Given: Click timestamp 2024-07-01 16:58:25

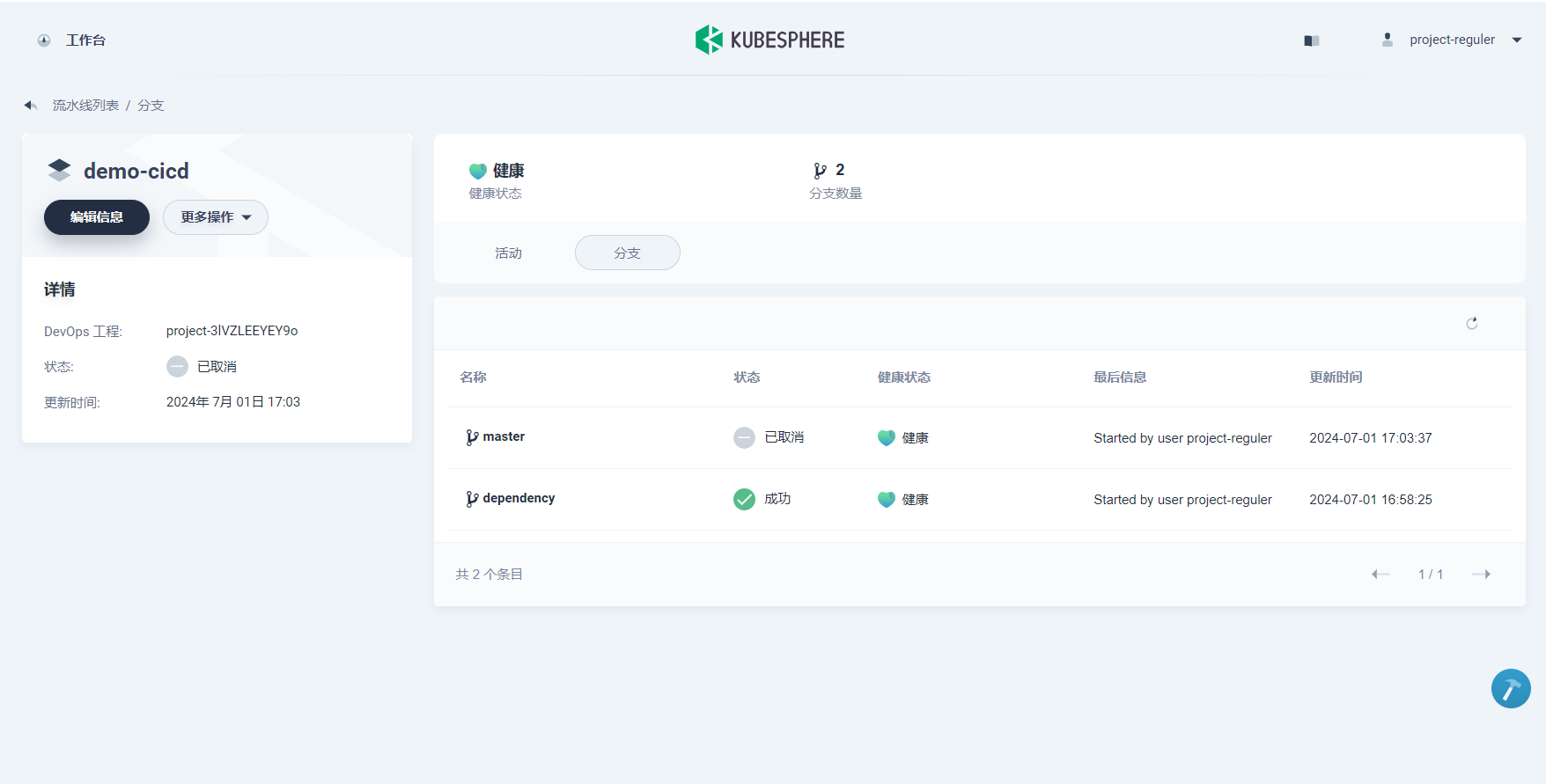Looking at the screenshot, I should tap(1371, 500).
